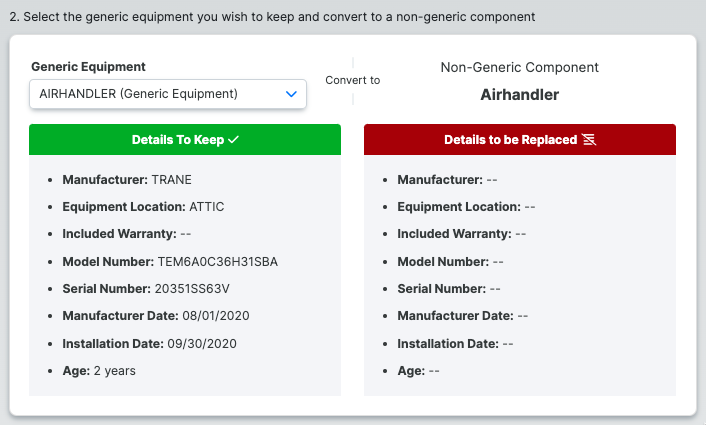Click the Model Number TEM6A0C36H31SBA entry
706x425 pixels.
(170, 262)
